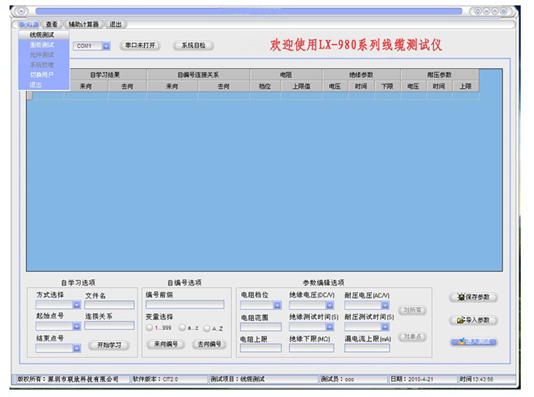Open the 查看 menu
Screen dimensions: 534x397
[x=52, y=25]
